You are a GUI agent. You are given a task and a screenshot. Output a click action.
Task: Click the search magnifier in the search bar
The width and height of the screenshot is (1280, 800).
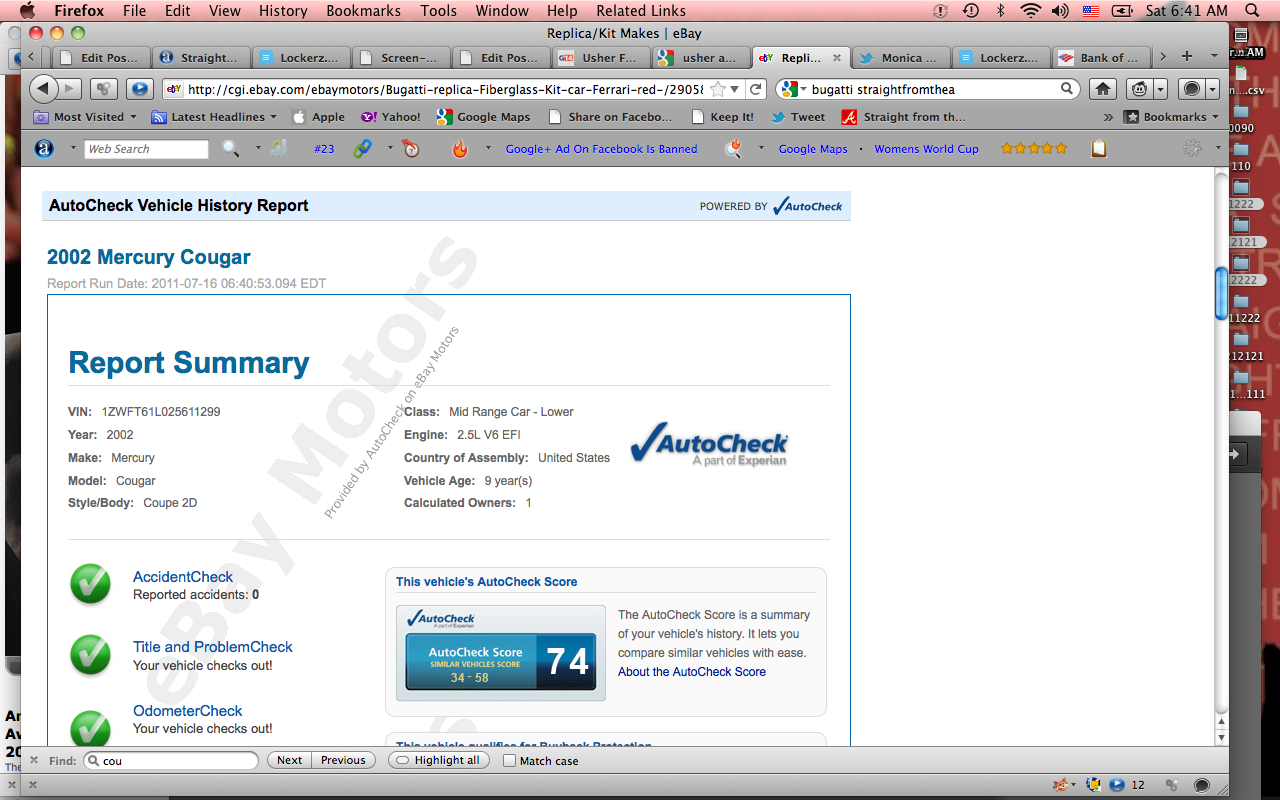click(x=1067, y=89)
